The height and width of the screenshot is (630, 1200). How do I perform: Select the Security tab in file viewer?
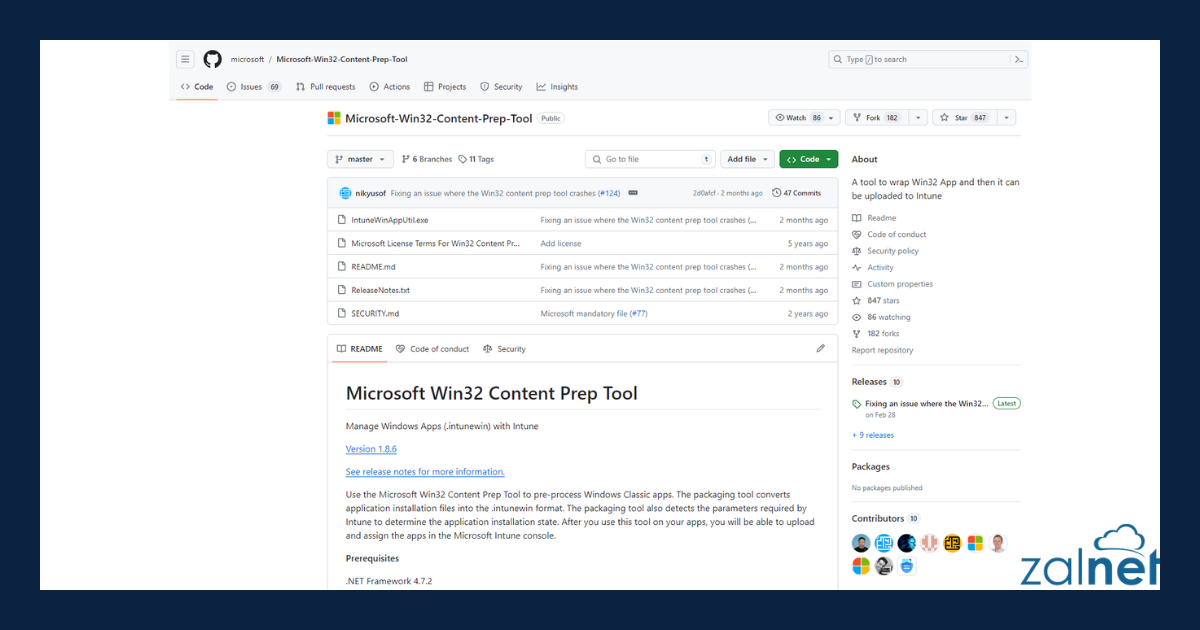pos(504,349)
